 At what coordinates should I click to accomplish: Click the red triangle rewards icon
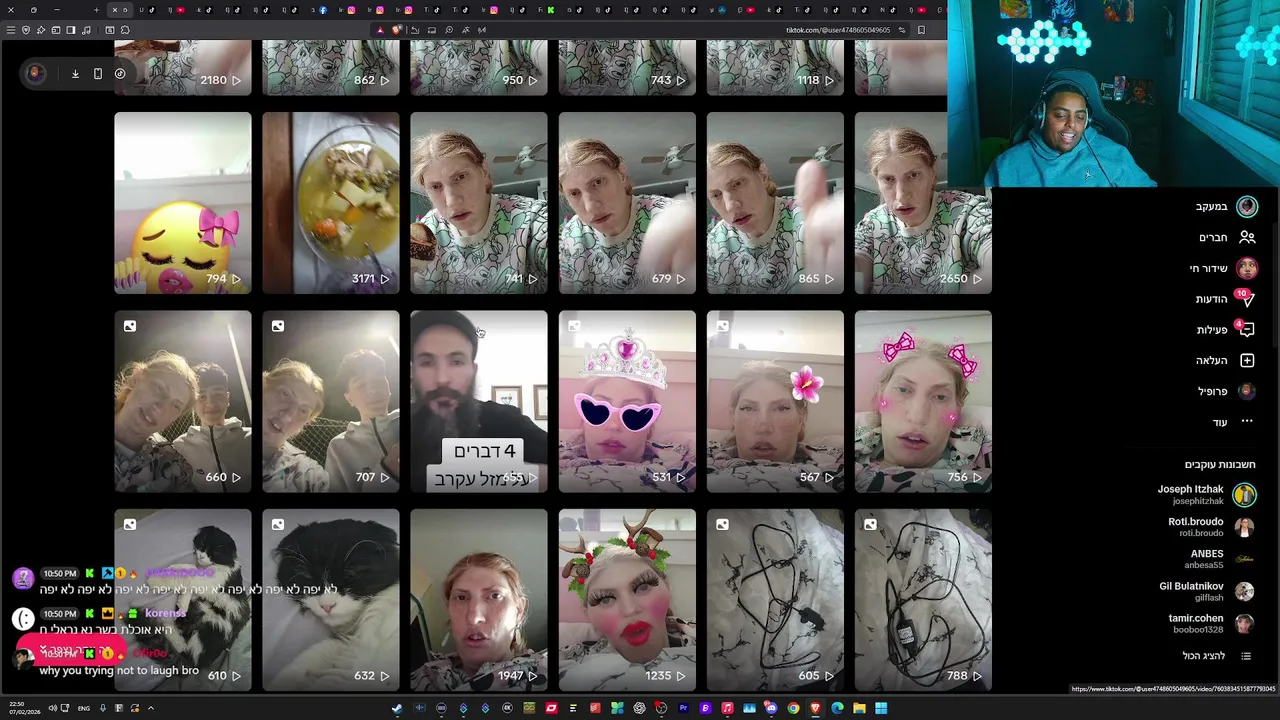[x=380, y=30]
